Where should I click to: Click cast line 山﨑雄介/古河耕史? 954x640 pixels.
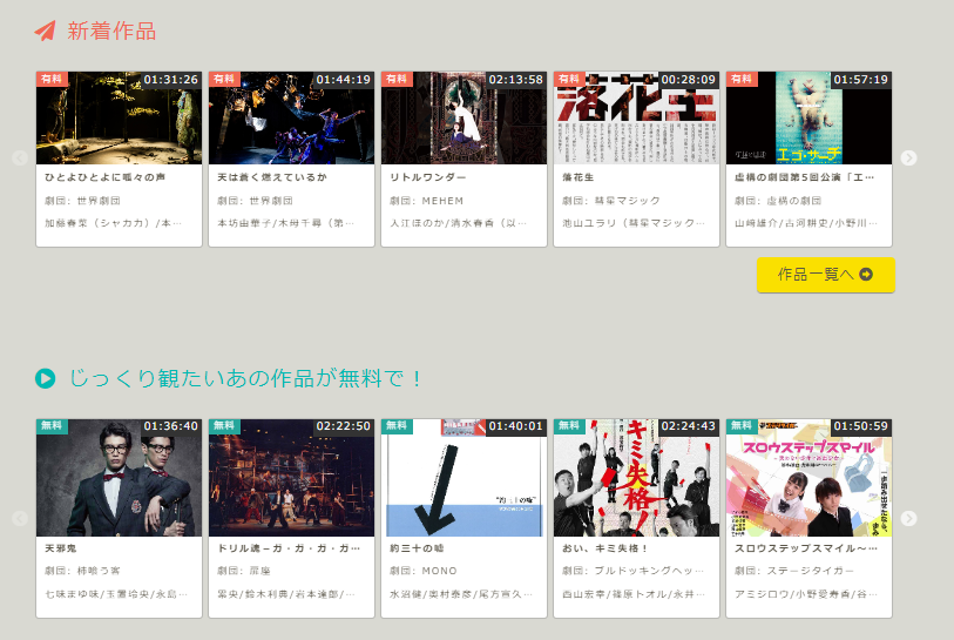[x=806, y=223]
